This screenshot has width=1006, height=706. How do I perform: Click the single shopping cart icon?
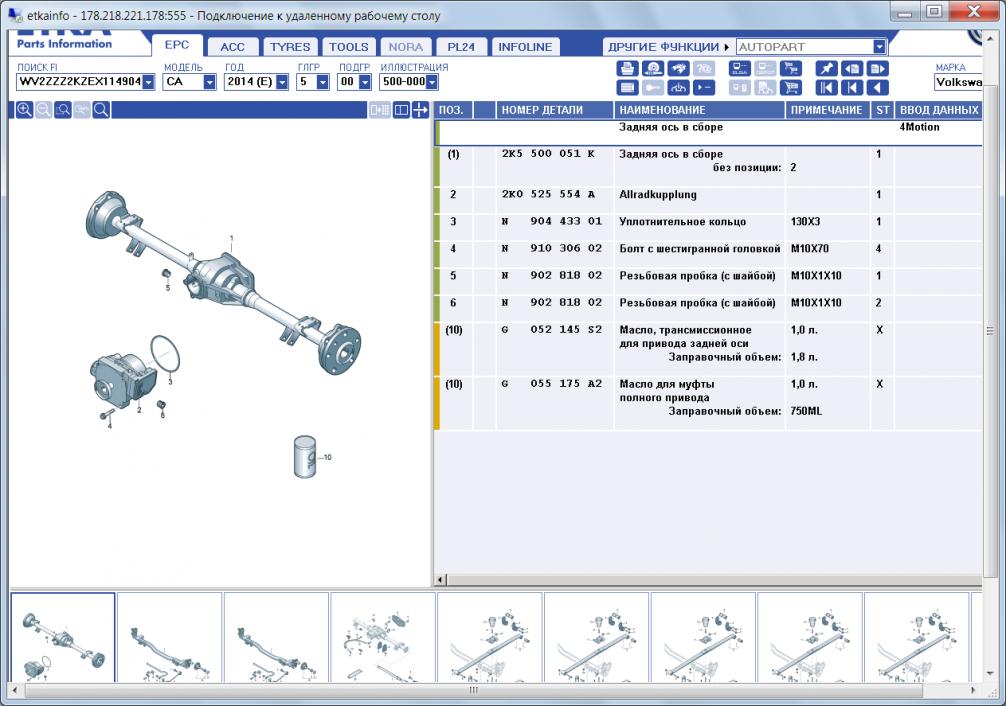791,87
